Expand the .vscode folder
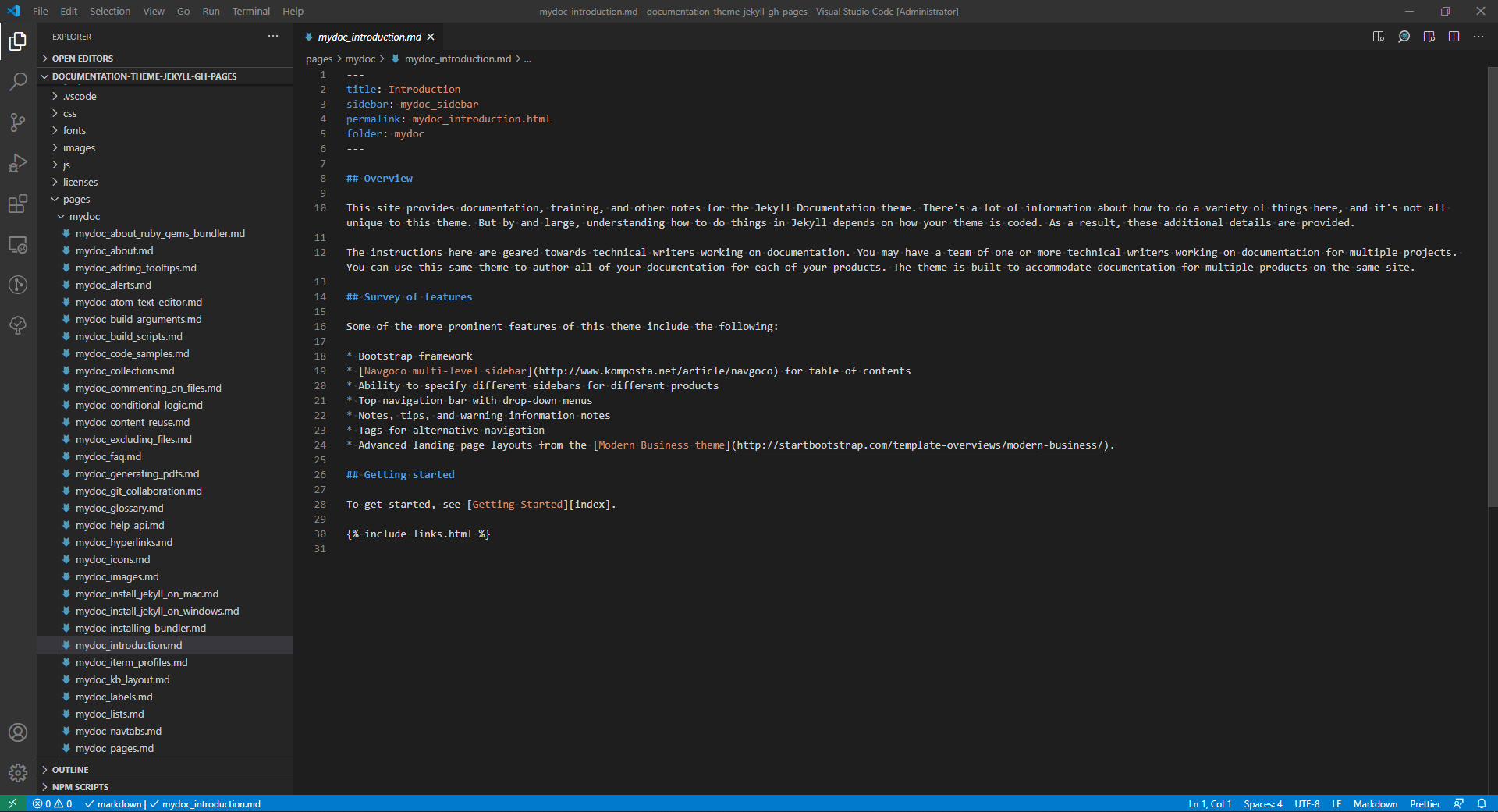Viewport: 1498px width, 812px height. click(x=165, y=96)
